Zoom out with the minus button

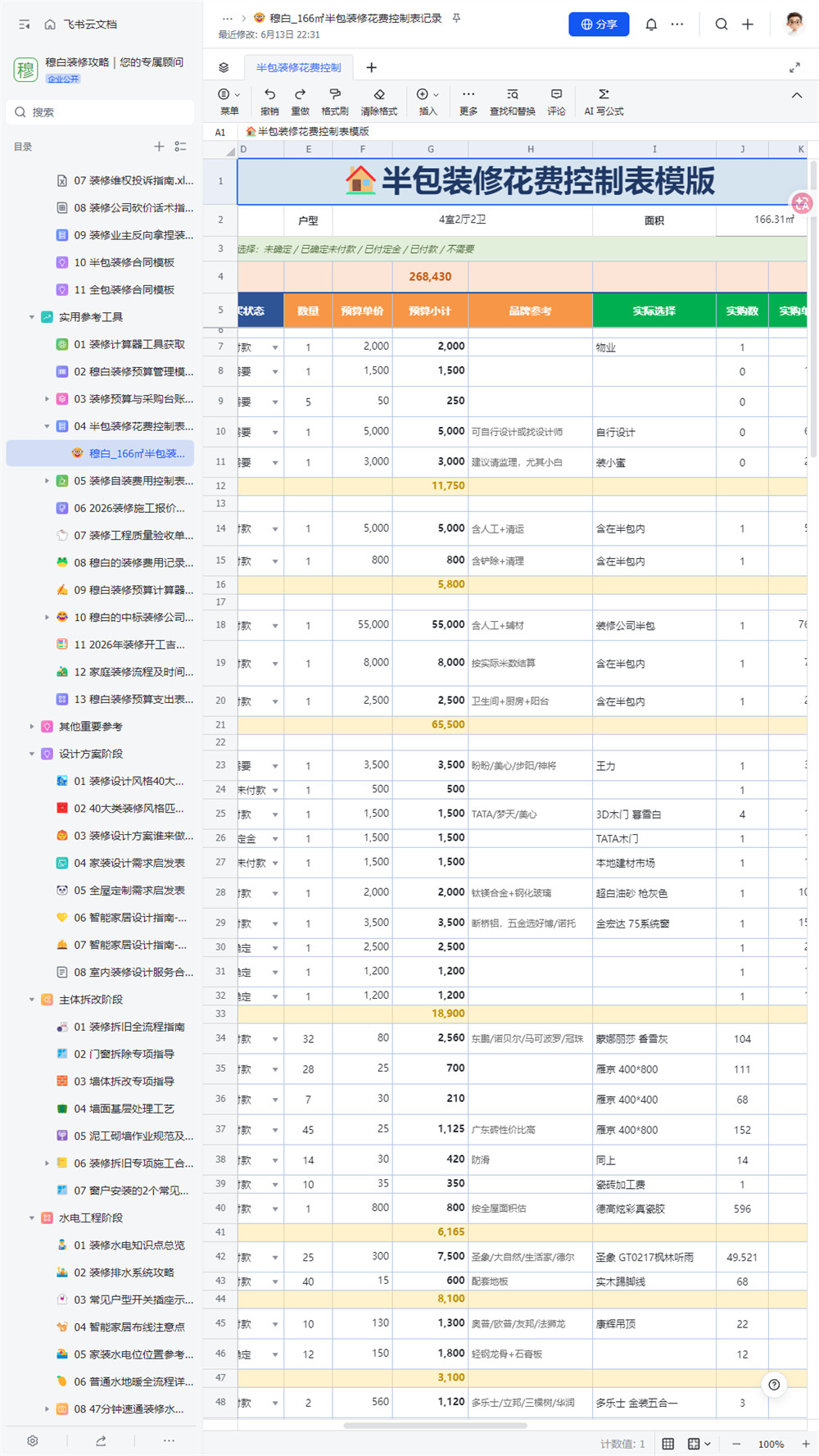(x=736, y=1444)
